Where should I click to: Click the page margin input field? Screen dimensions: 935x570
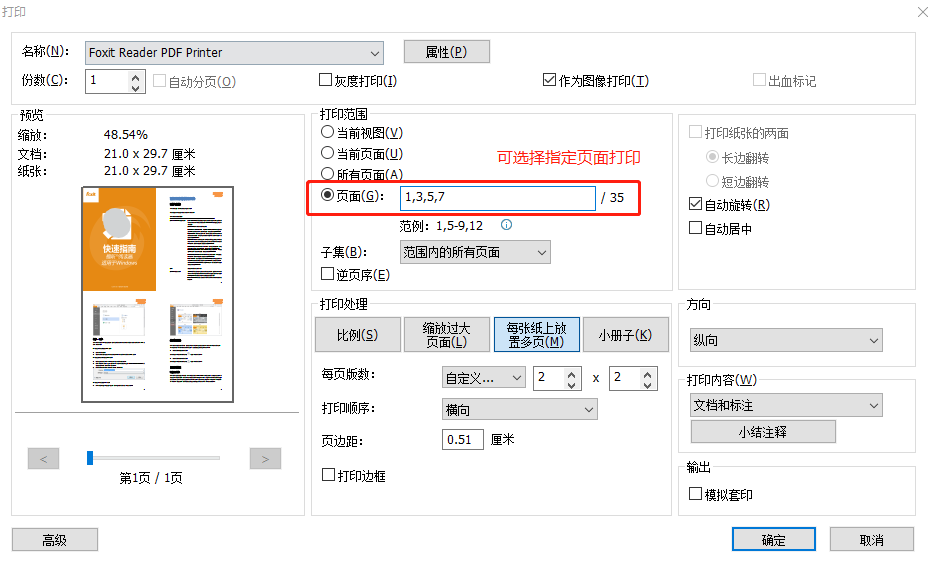point(463,440)
